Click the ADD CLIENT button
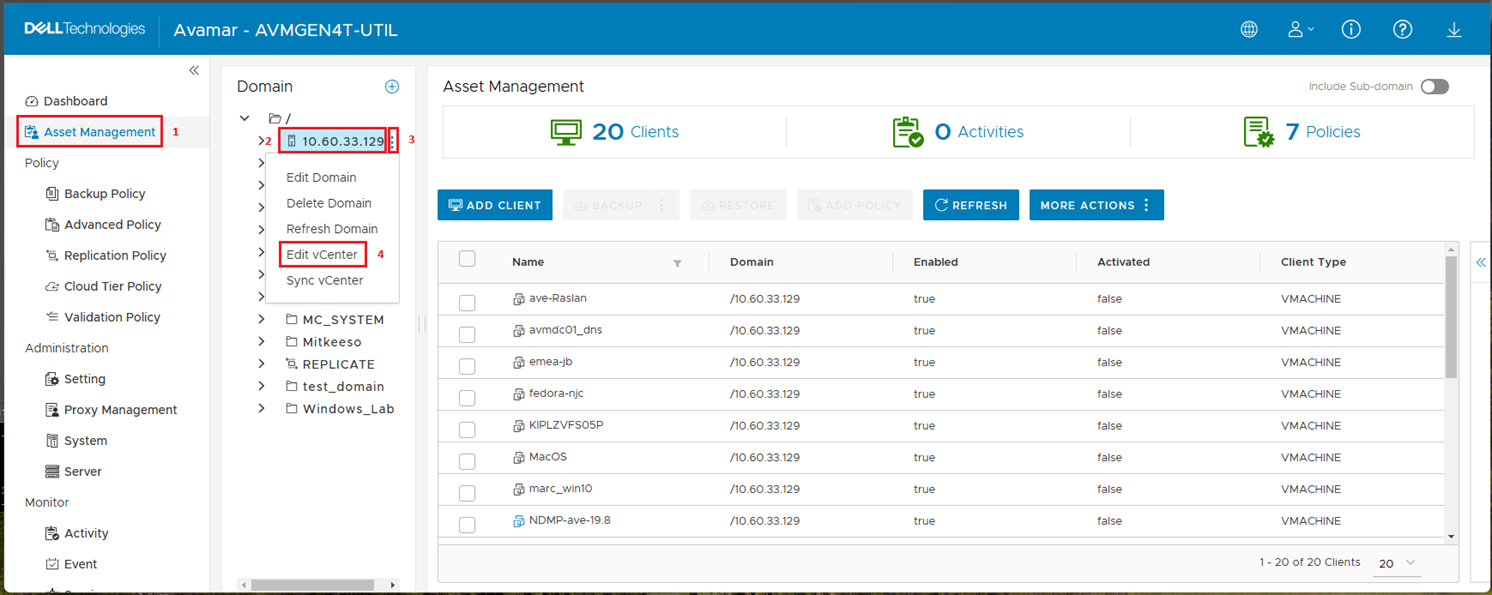Image resolution: width=1492 pixels, height=595 pixels. pos(495,204)
